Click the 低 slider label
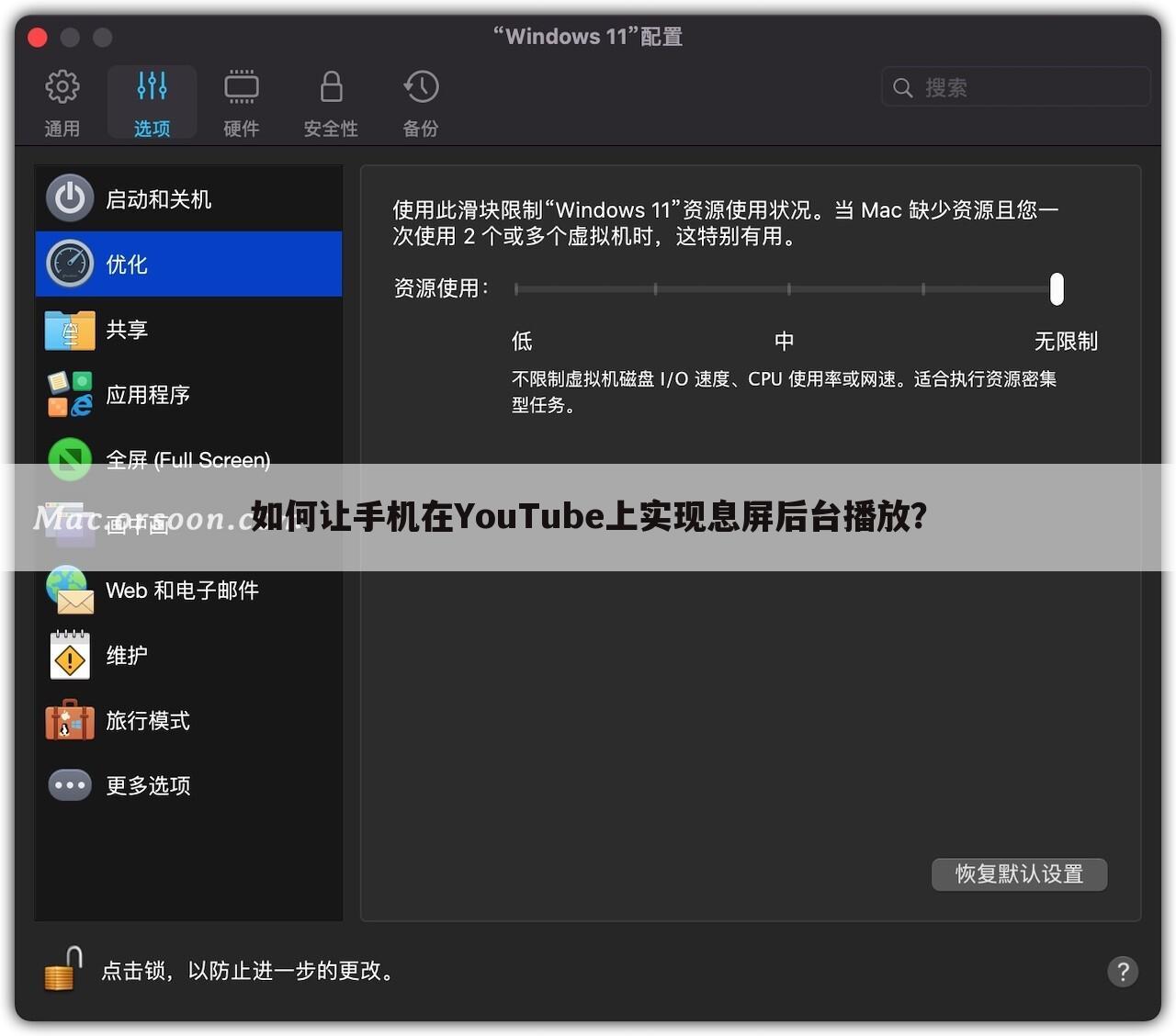The width and height of the screenshot is (1176, 1036). coord(522,341)
